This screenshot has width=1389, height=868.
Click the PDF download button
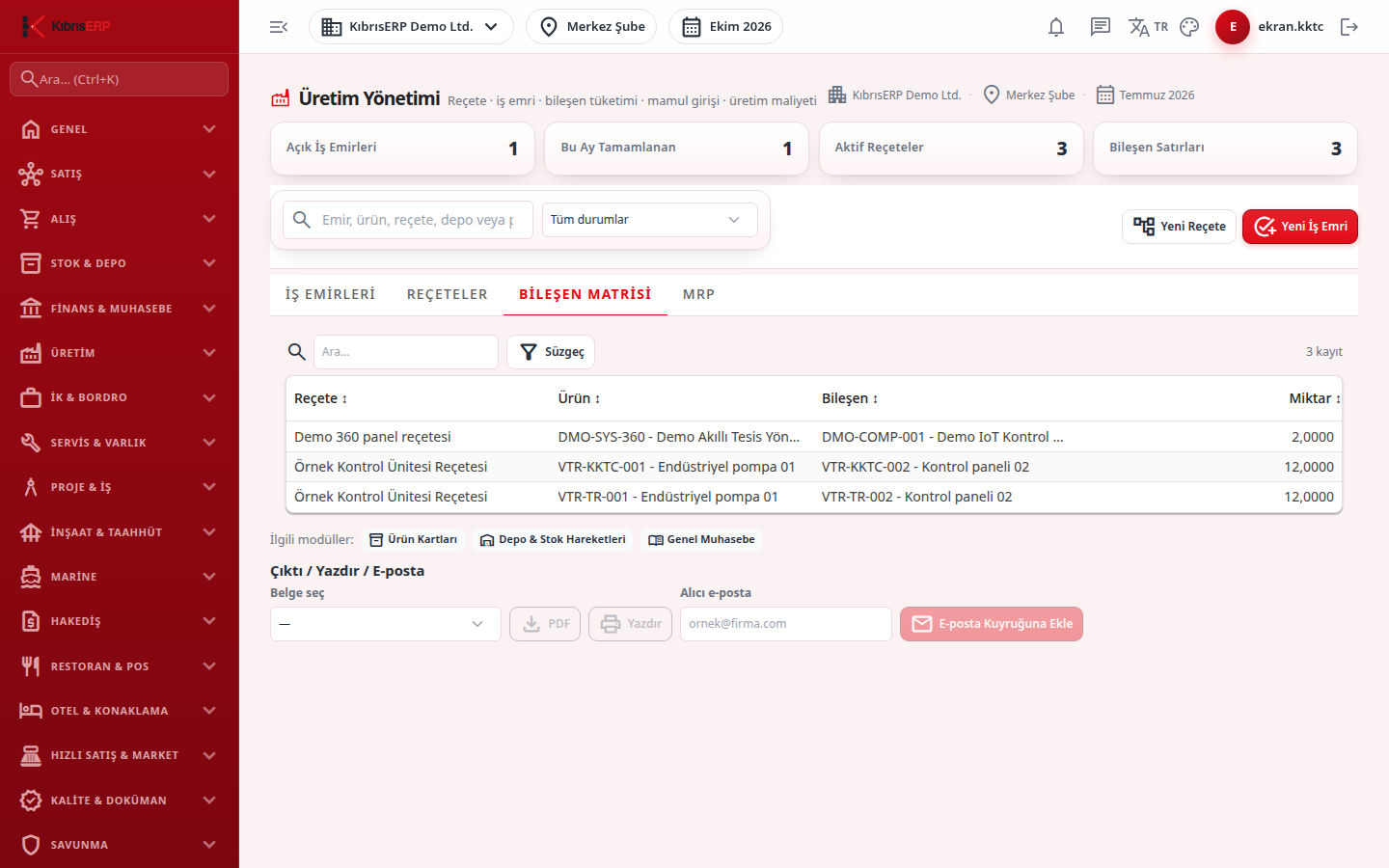coord(545,624)
